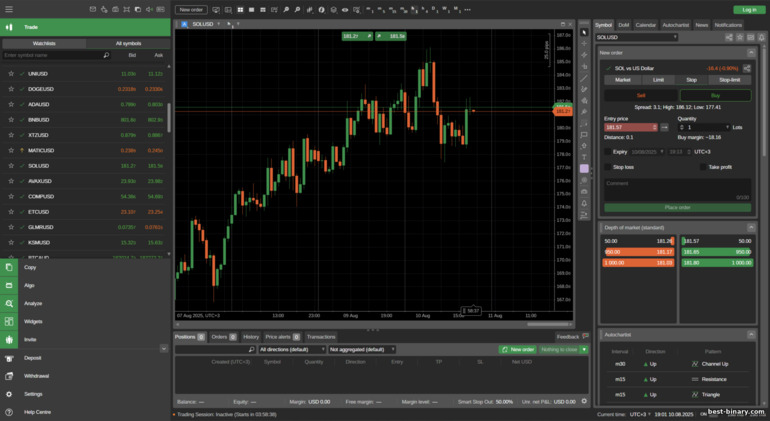Select the Sell button in order panel
This screenshot has width=770, height=421.
coord(640,95)
